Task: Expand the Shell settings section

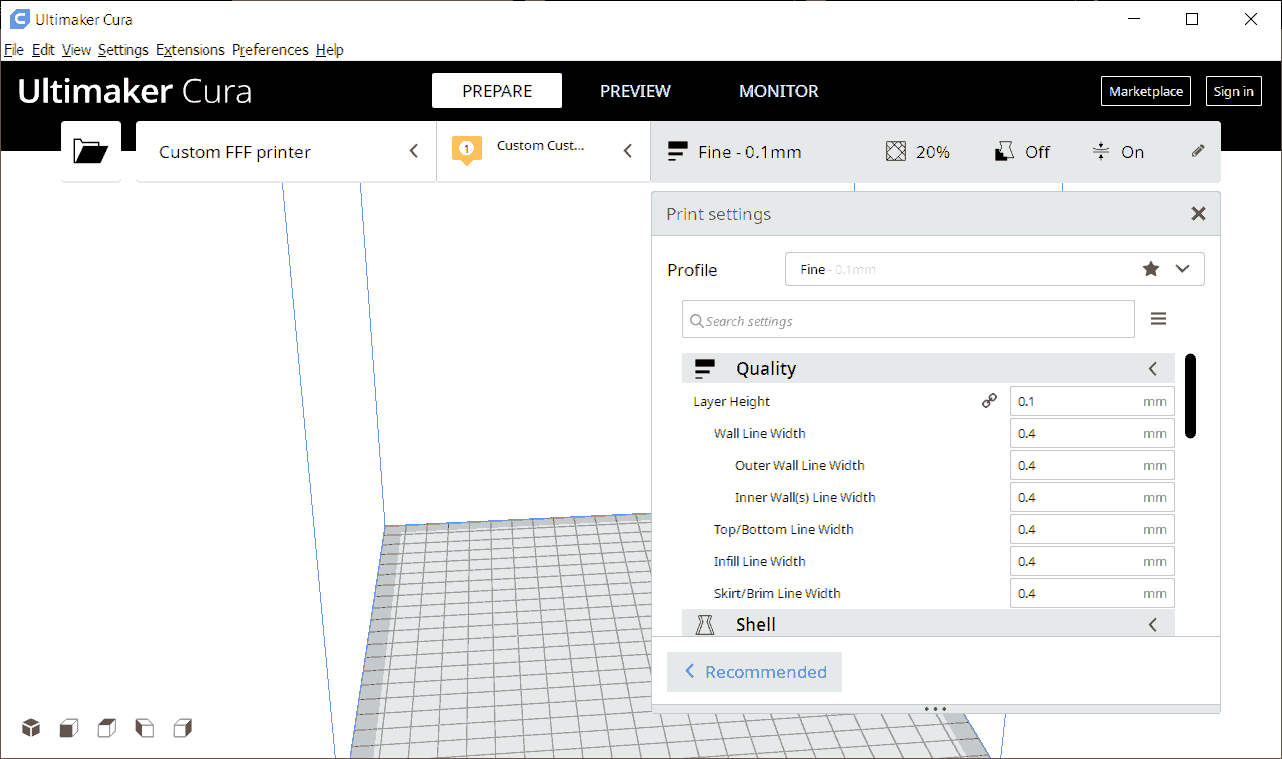Action: [x=1152, y=624]
